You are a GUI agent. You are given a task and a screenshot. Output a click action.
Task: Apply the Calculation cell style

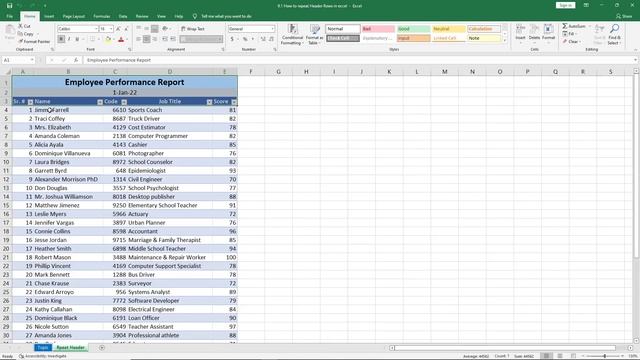(x=484, y=29)
